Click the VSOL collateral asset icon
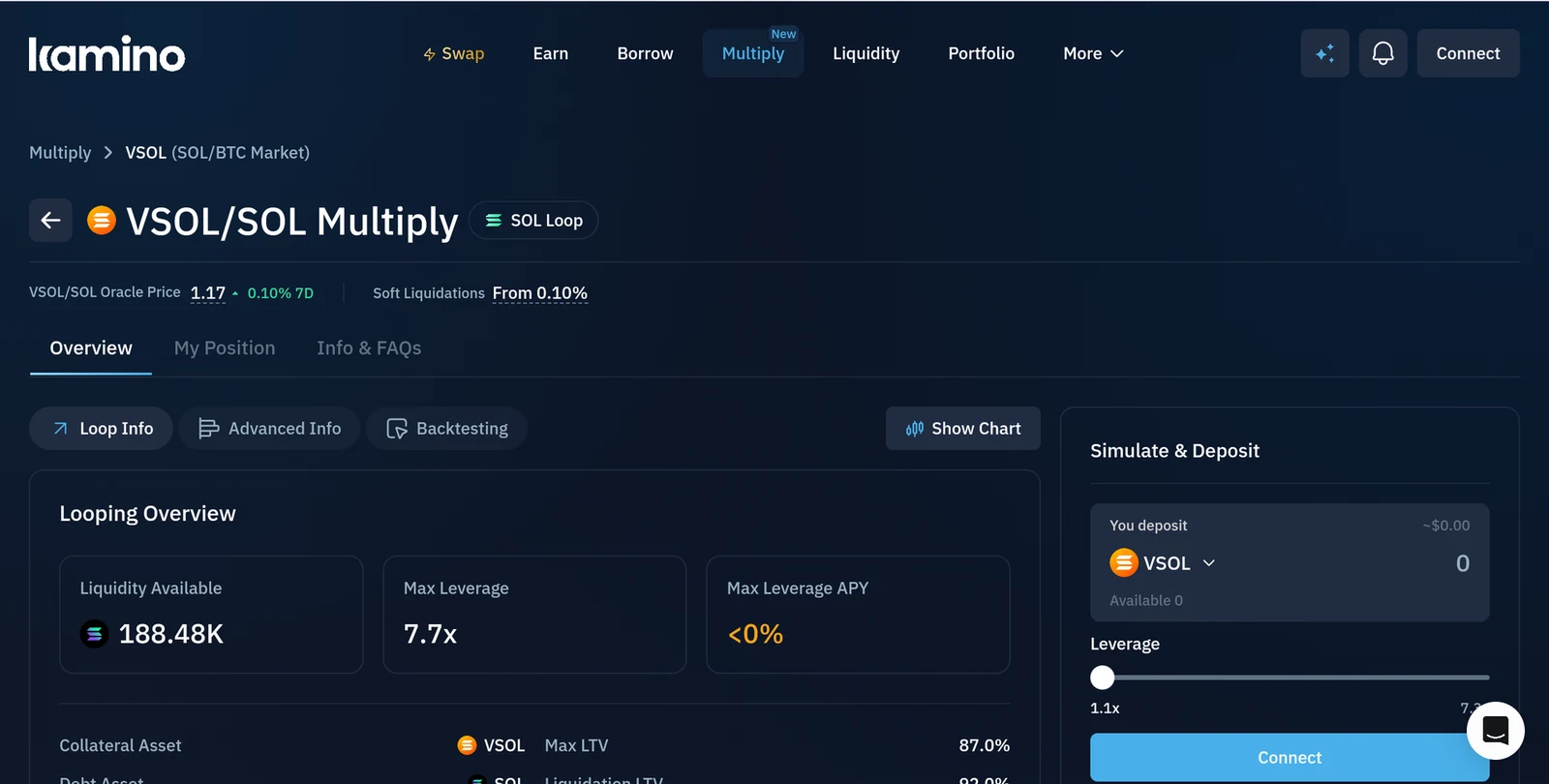 [467, 745]
